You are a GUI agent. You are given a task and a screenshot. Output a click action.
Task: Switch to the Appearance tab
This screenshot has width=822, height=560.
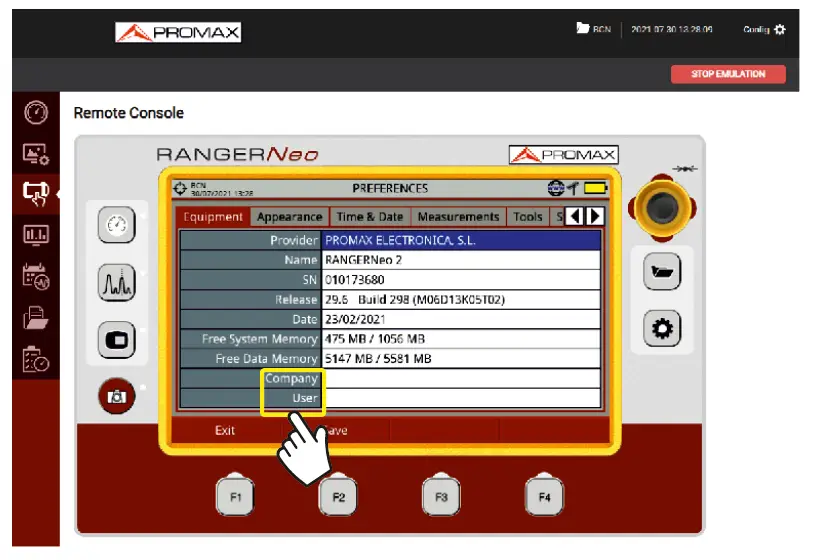(x=289, y=217)
